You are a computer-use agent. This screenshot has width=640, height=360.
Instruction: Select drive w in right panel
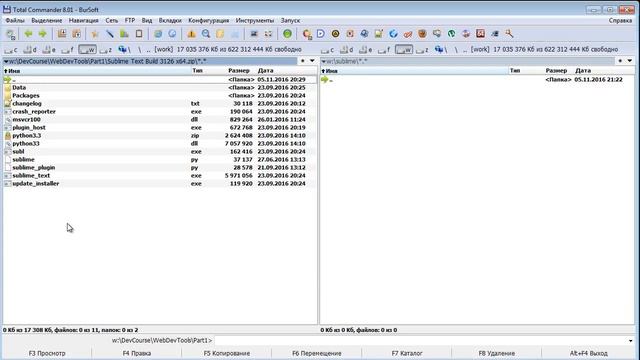pyautogui.click(x=404, y=50)
